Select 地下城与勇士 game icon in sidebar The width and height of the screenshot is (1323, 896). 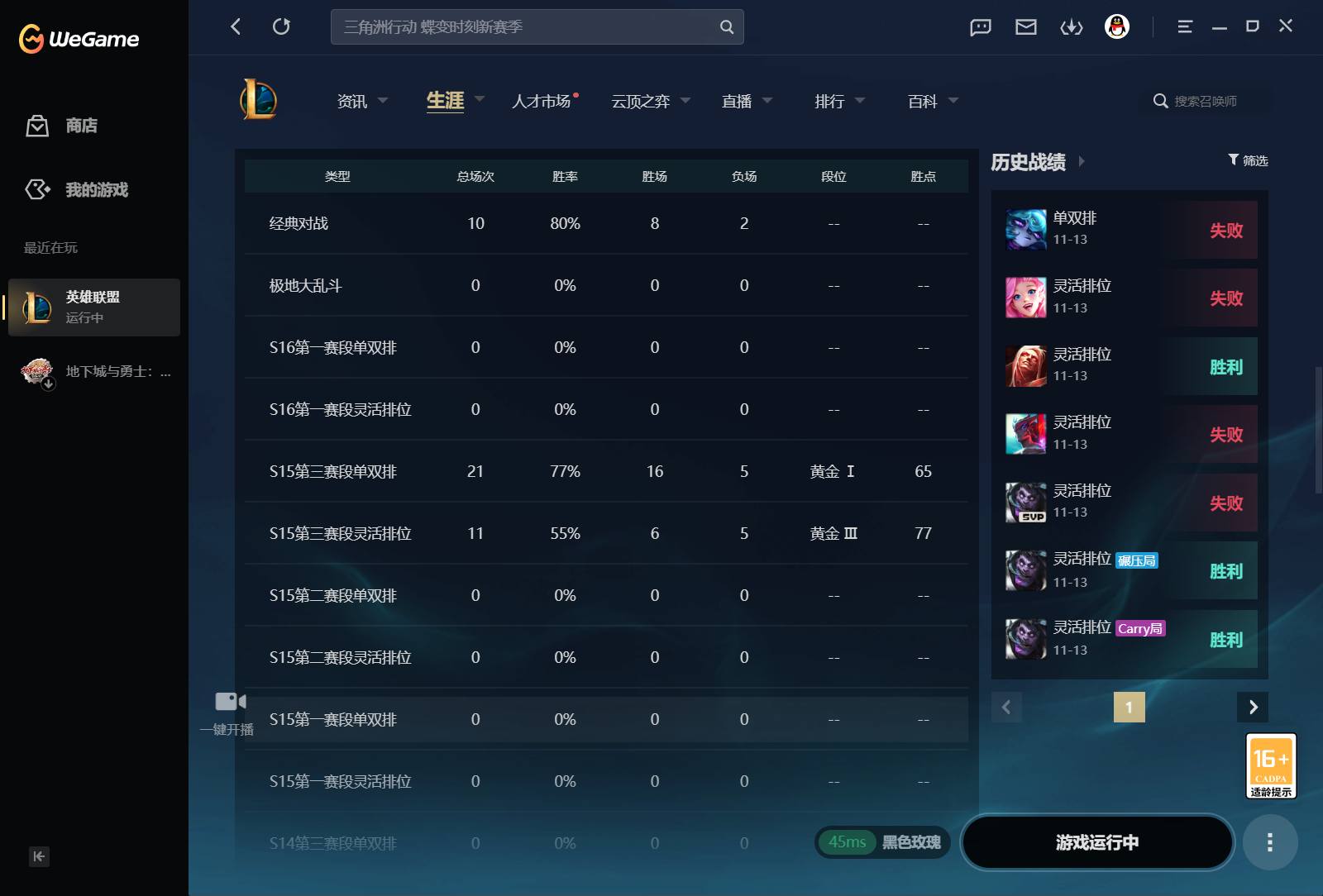click(37, 372)
